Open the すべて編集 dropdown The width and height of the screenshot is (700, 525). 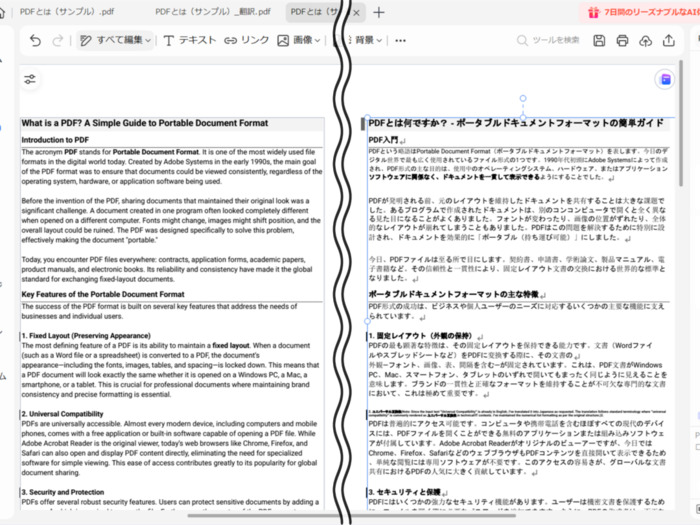click(115, 41)
